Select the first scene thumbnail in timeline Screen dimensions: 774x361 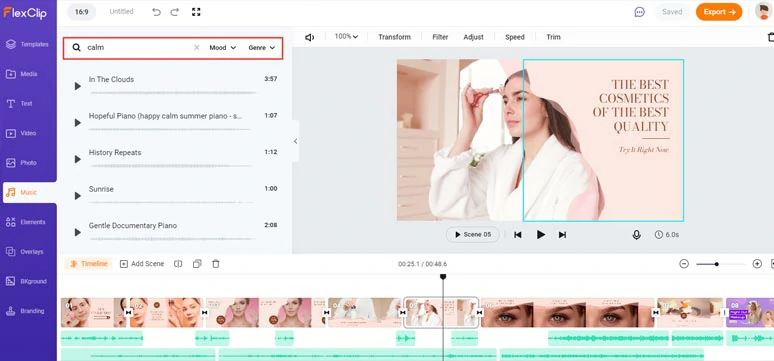coord(94,313)
